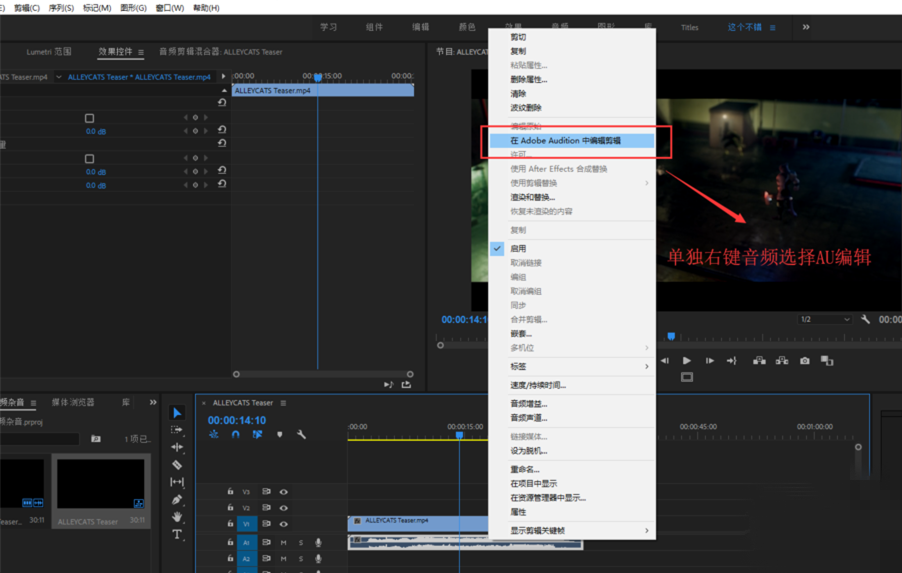Screen dimensions: 902x573
Task: Click 速度/持续时间 in the context menu
Action: 538,385
